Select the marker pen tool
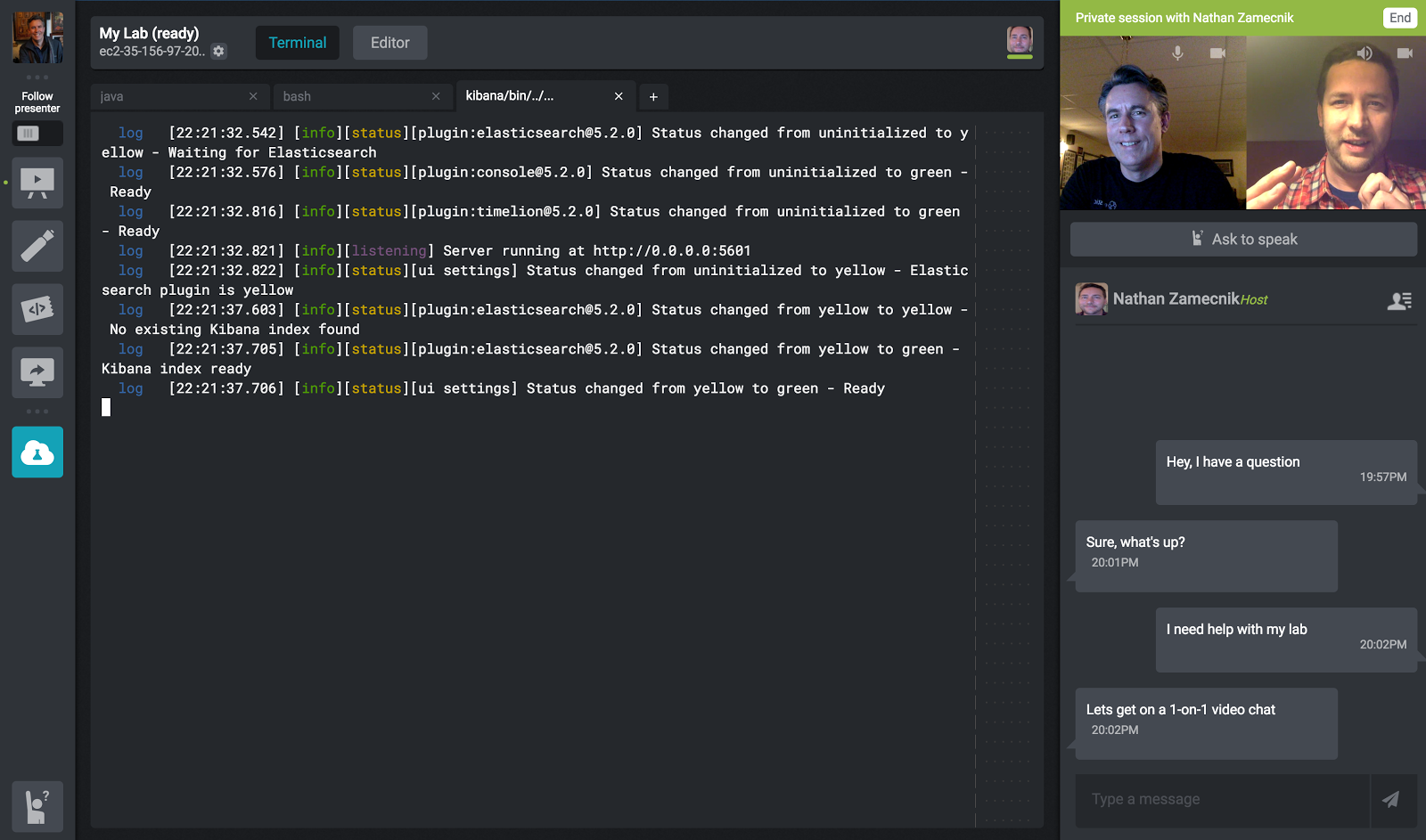Screen dimensions: 1426x840 click(37, 246)
